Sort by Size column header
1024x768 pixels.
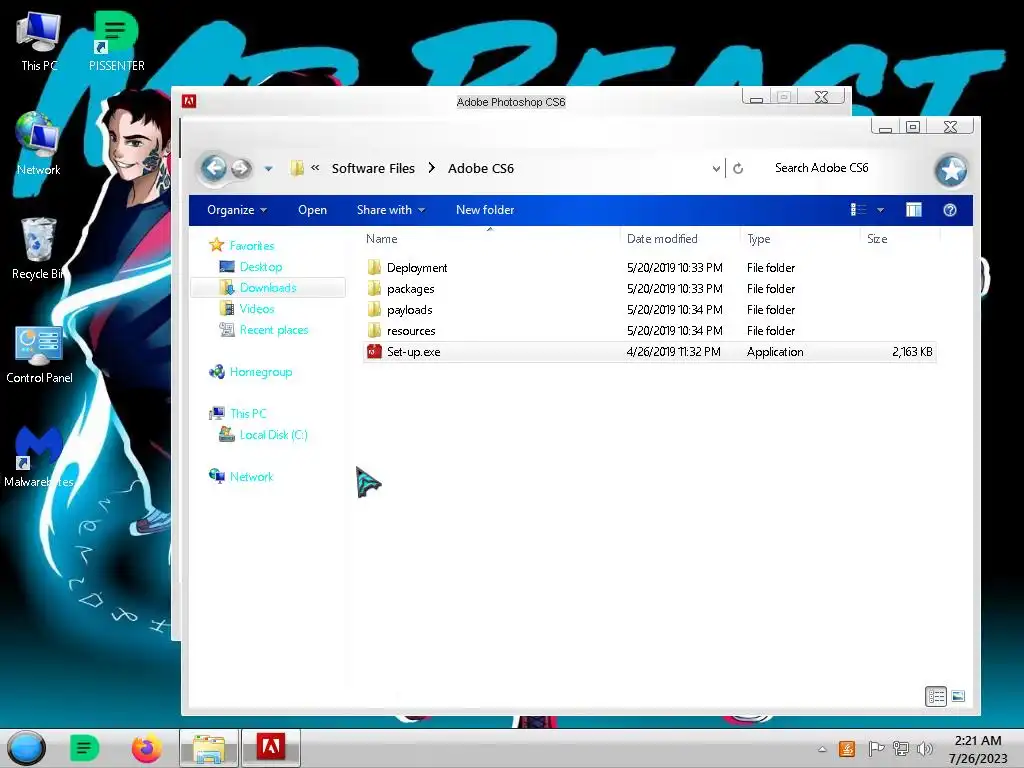[900, 239]
